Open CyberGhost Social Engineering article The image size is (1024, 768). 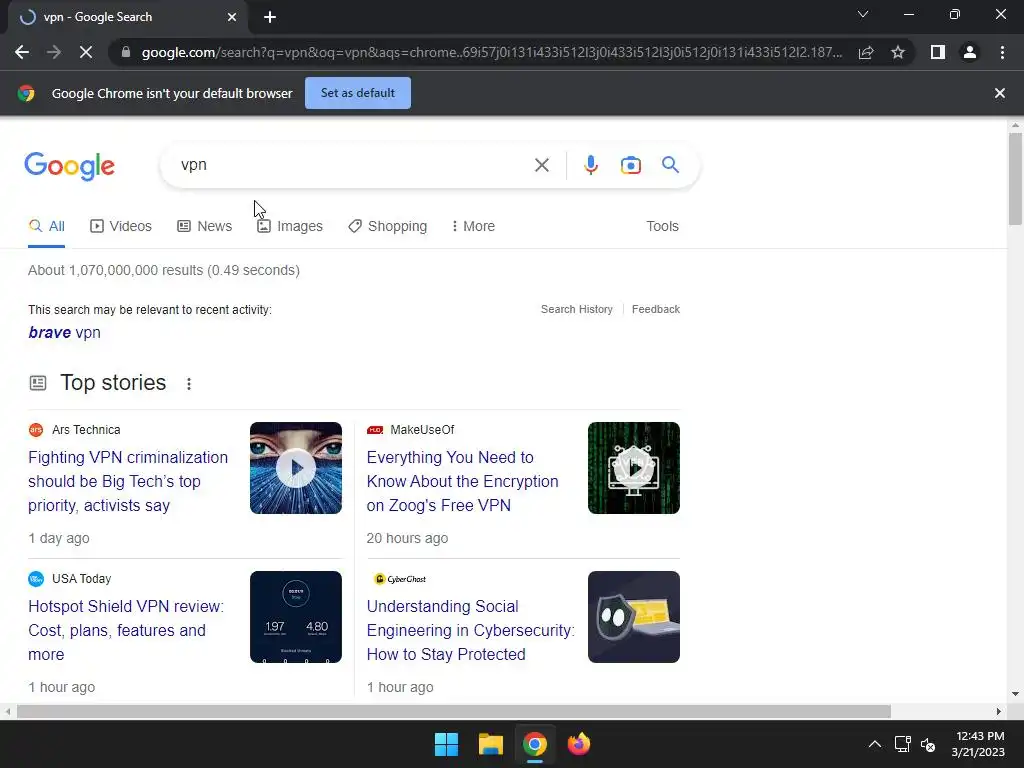(x=470, y=630)
